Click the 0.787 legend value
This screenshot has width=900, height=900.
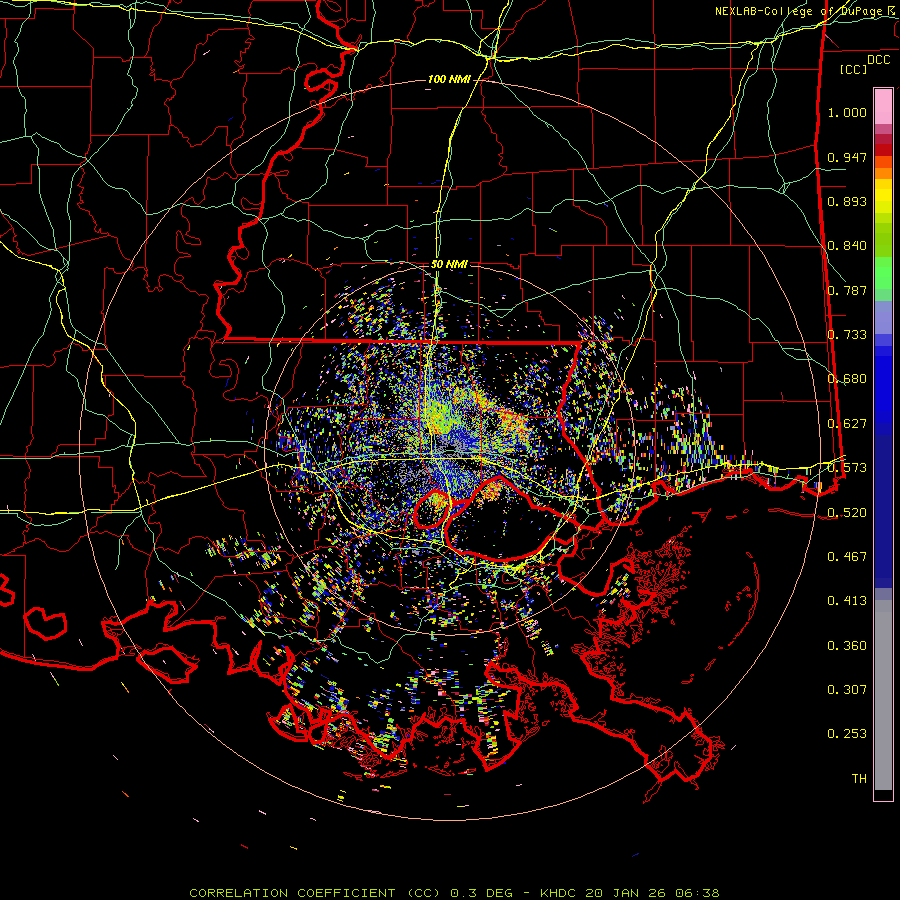pyautogui.click(x=847, y=290)
